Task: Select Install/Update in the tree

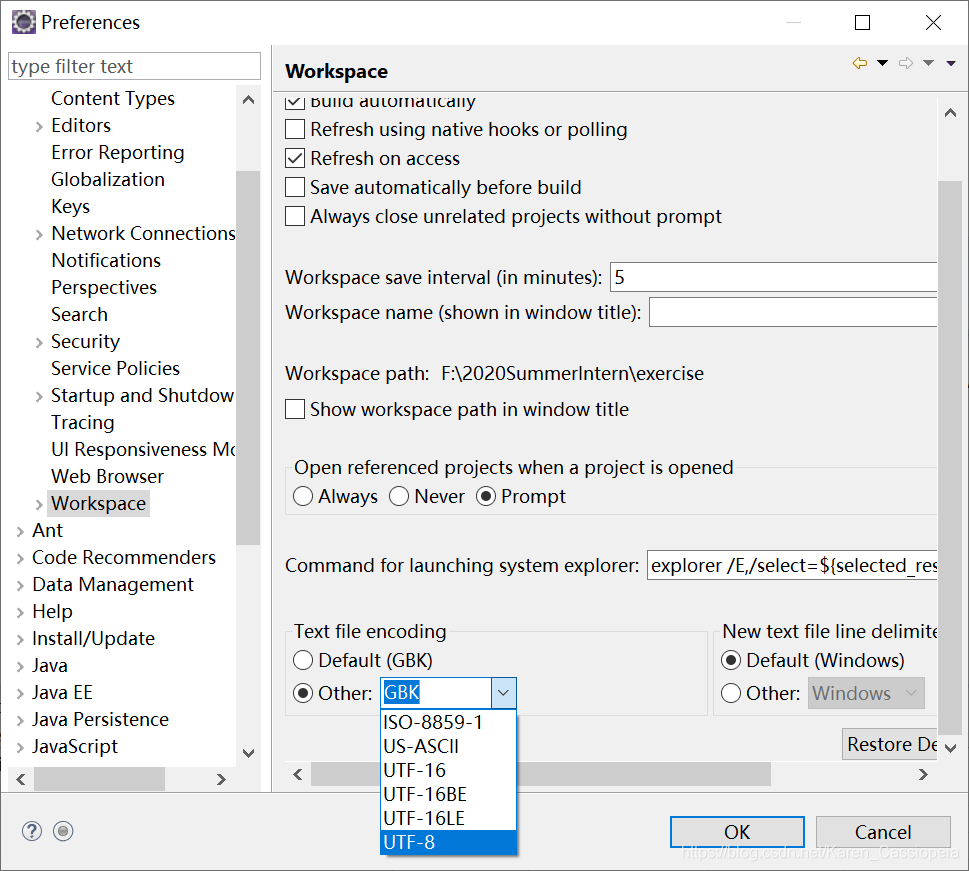Action: [x=93, y=638]
